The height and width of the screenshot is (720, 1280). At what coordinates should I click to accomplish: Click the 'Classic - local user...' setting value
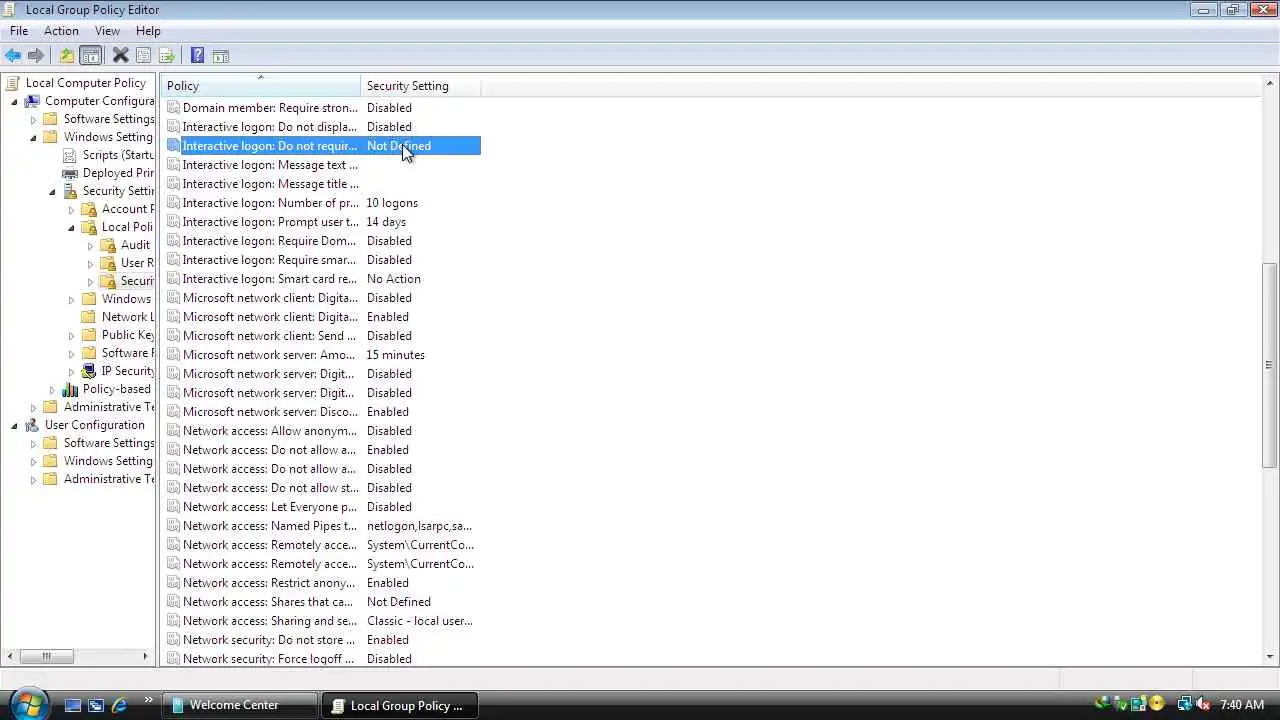pos(419,621)
